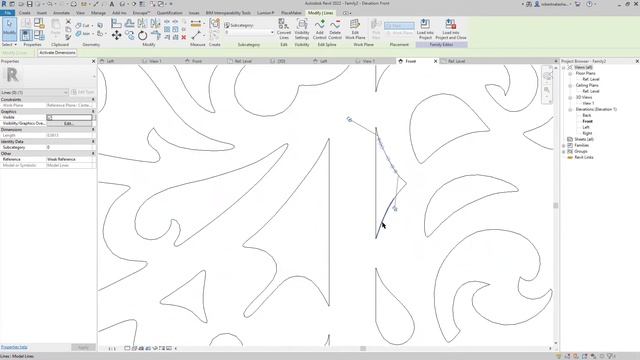Click the Offset tool icon
The height and width of the screenshot is (360, 640).
129,24
